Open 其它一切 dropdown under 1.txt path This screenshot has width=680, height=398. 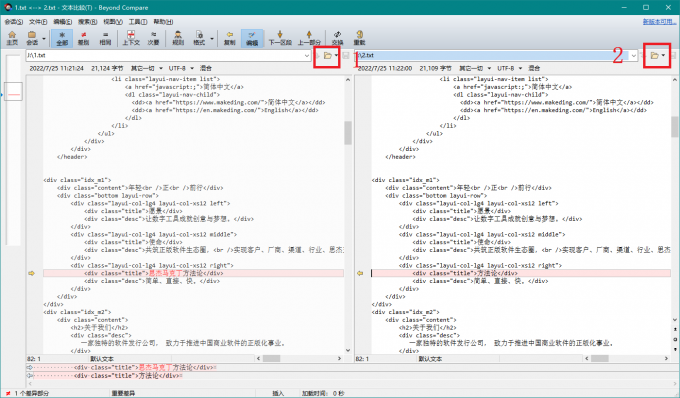point(147,68)
